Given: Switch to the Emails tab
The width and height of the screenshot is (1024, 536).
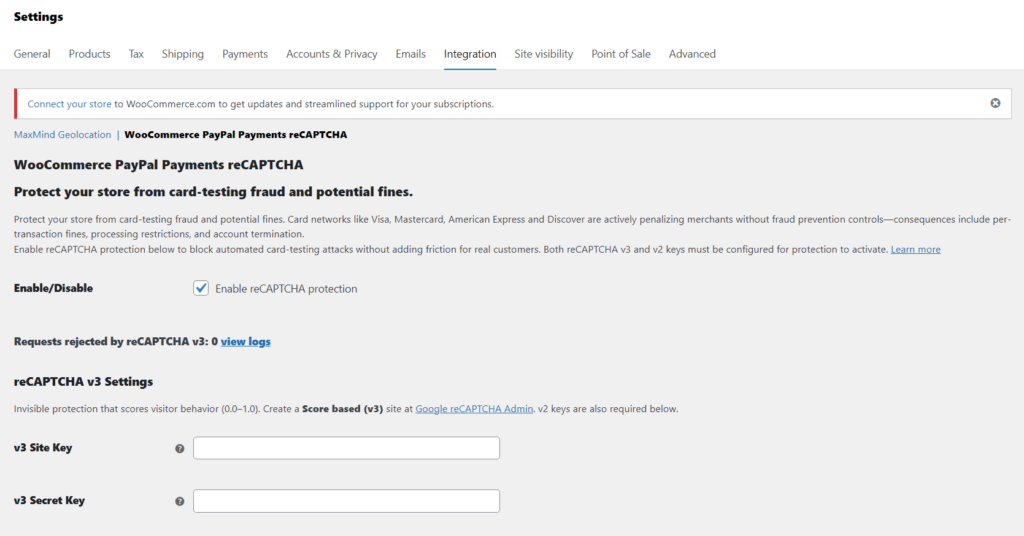Looking at the screenshot, I should click(410, 54).
